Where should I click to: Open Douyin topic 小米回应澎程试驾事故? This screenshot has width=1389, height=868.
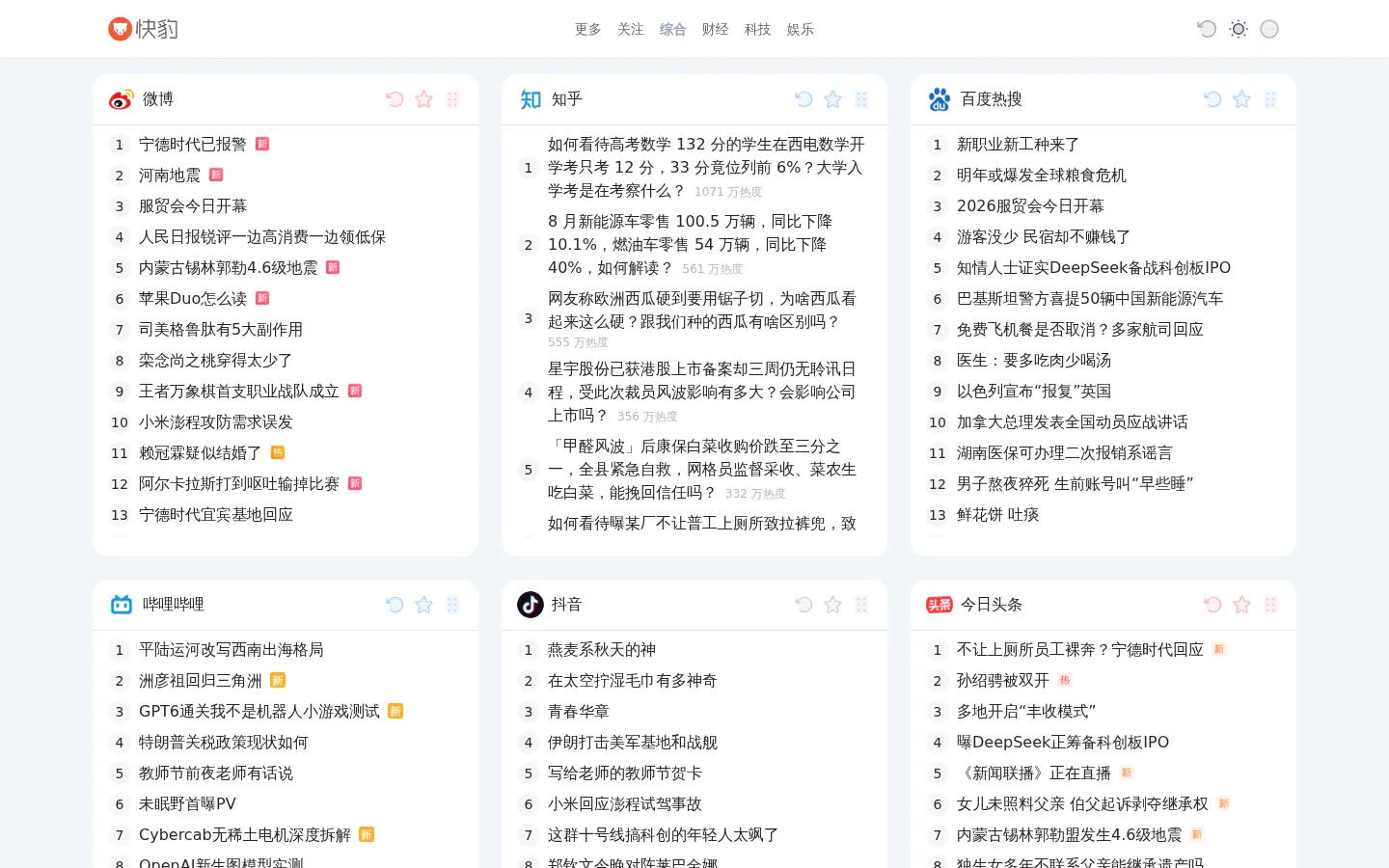point(625,804)
